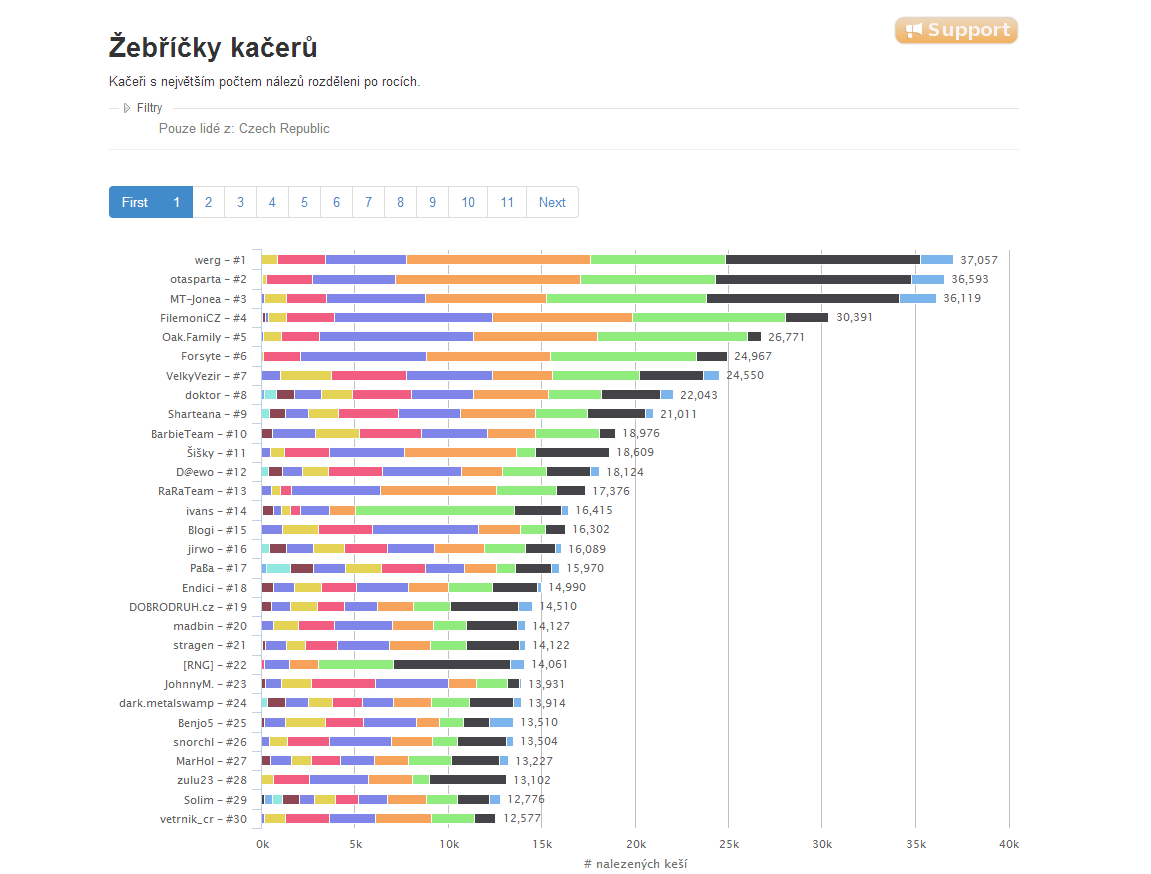Click the First pagination button
This screenshot has height=874, width=1151.
(x=134, y=203)
